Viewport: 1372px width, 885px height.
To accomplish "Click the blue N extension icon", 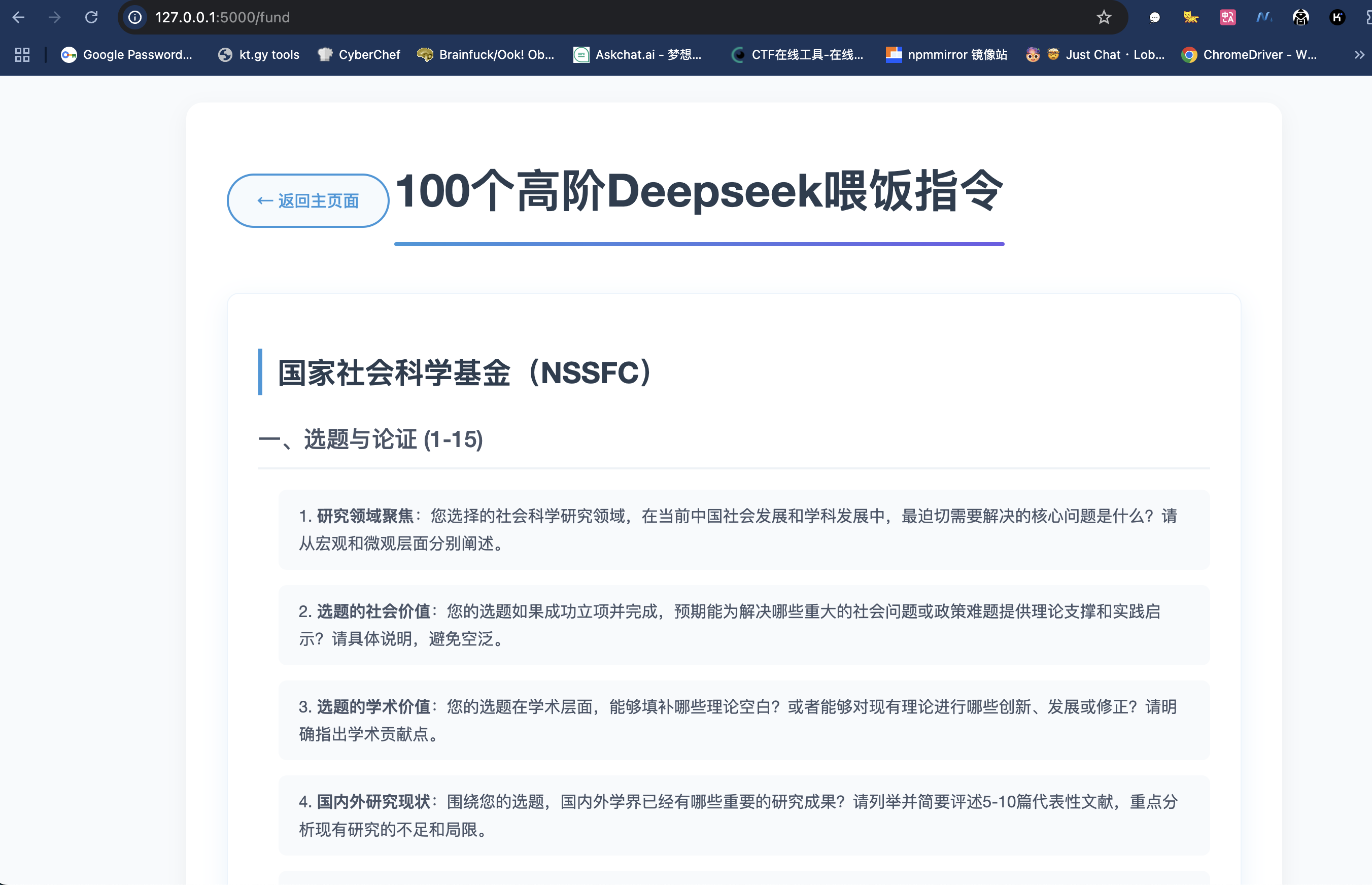I will click(1263, 17).
